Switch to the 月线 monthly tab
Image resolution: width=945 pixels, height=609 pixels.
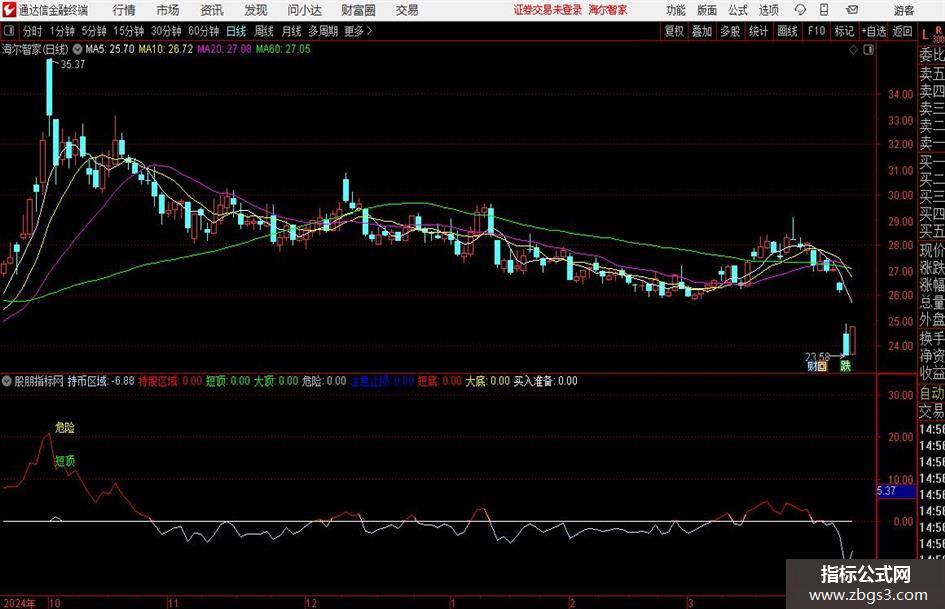coord(291,31)
